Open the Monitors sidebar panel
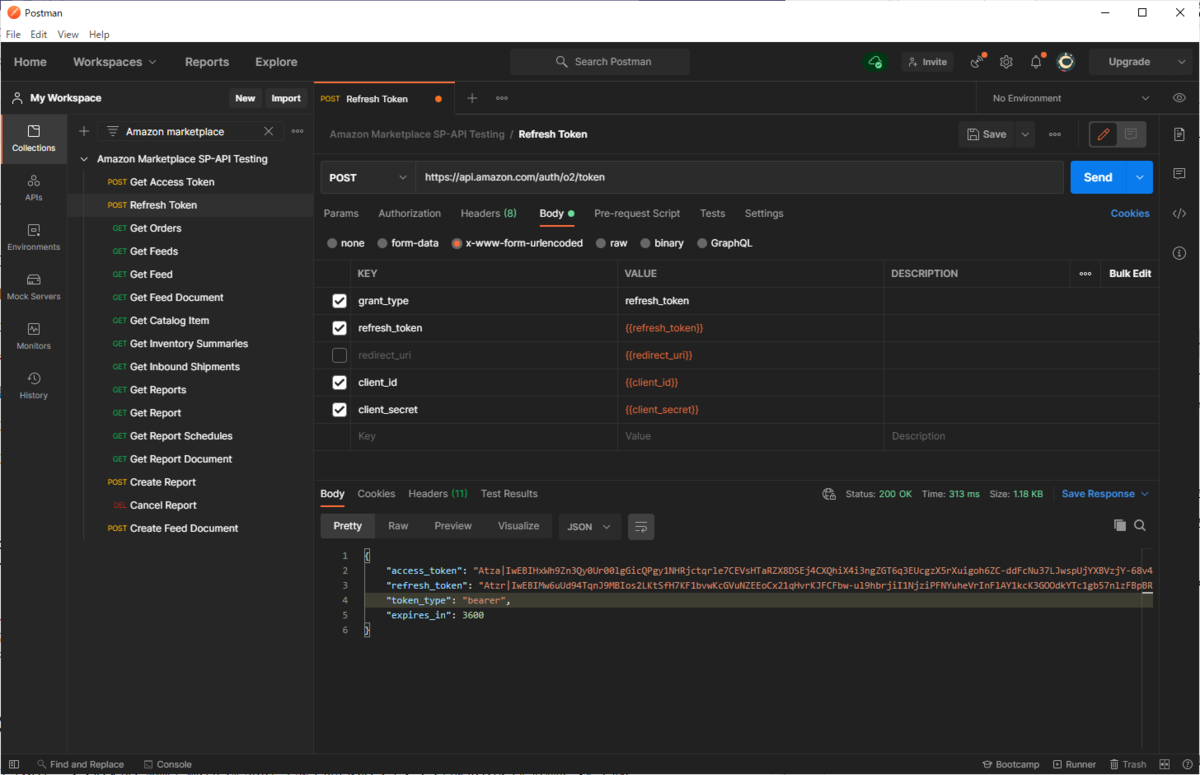This screenshot has height=775, width=1200. coord(33,336)
